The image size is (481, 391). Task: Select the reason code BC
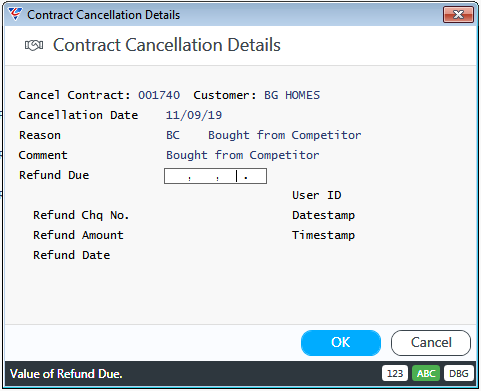[173, 135]
